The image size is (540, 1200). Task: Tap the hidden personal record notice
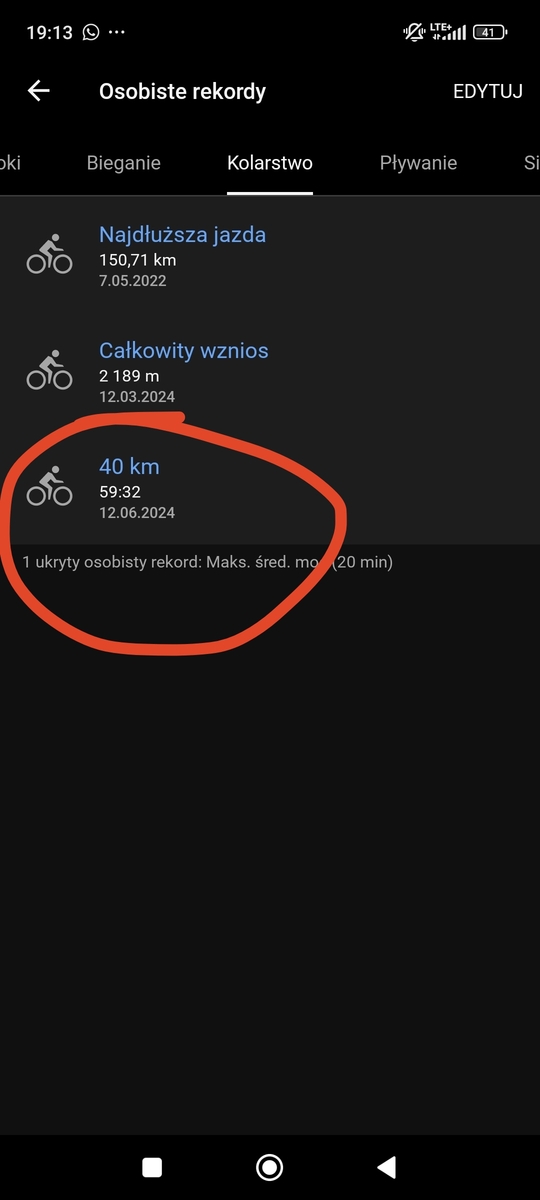pyautogui.click(x=208, y=562)
